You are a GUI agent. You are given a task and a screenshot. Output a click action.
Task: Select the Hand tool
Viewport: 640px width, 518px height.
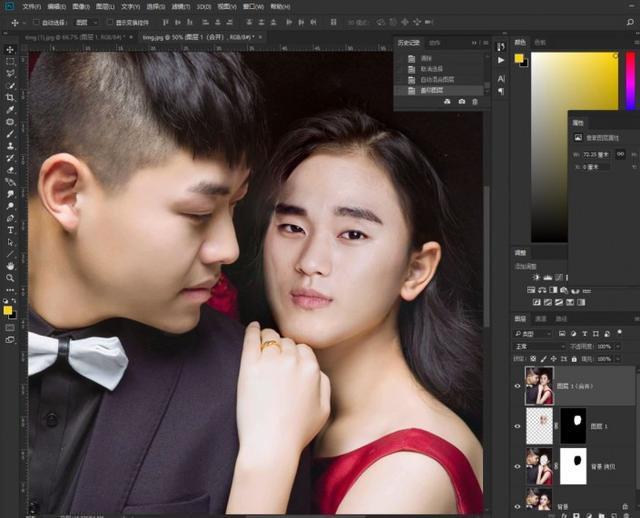(x=10, y=266)
